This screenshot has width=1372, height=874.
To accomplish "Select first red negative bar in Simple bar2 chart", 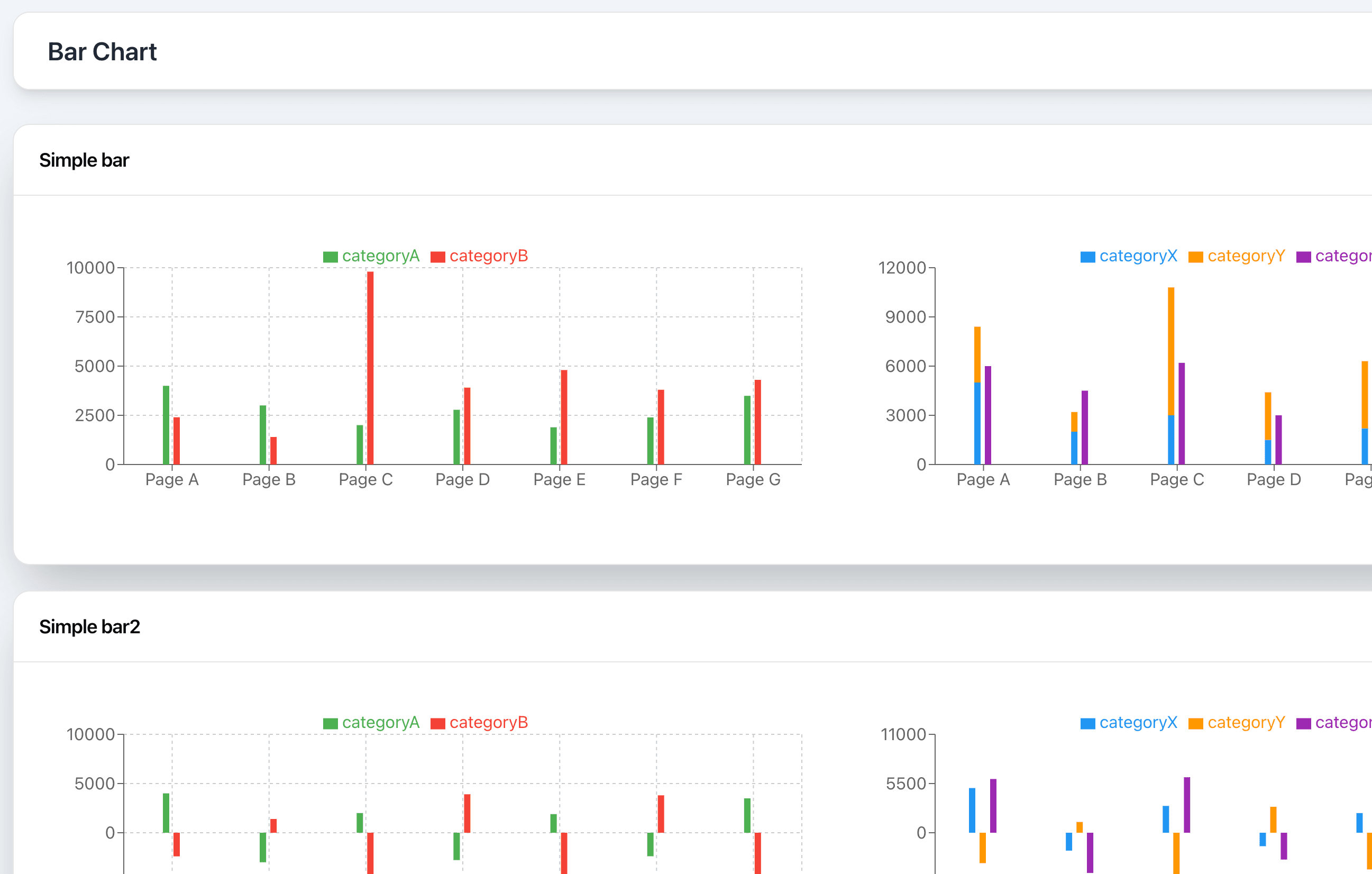I will pyautogui.click(x=177, y=844).
